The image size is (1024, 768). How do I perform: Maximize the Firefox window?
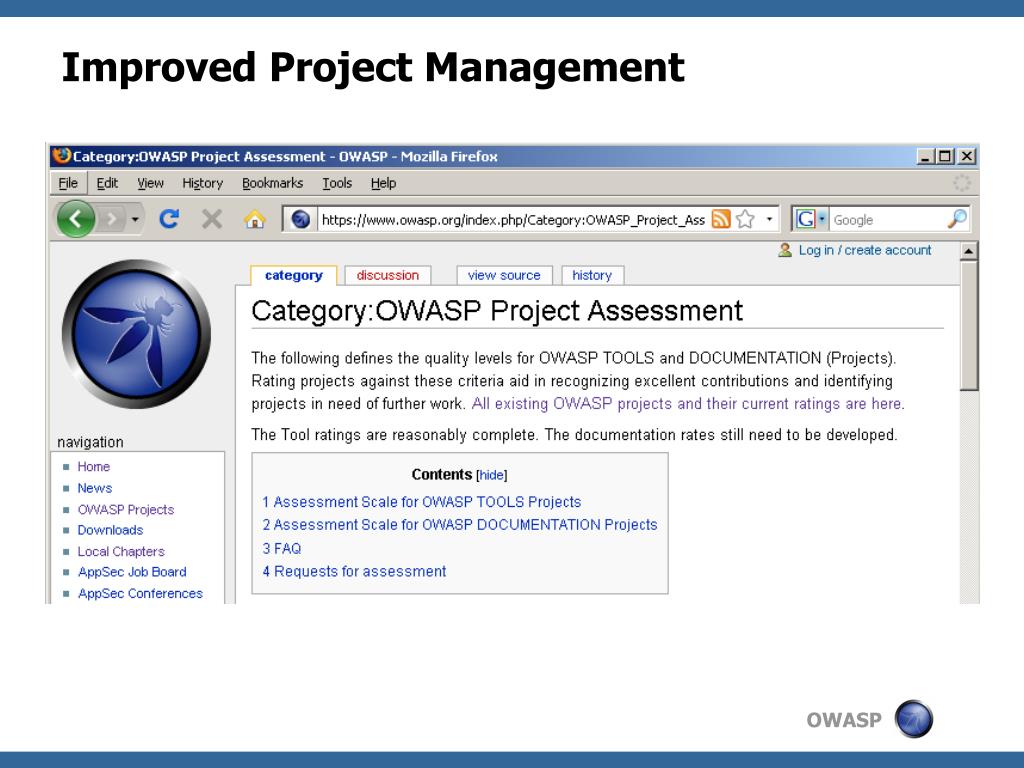pyautogui.click(x=945, y=157)
